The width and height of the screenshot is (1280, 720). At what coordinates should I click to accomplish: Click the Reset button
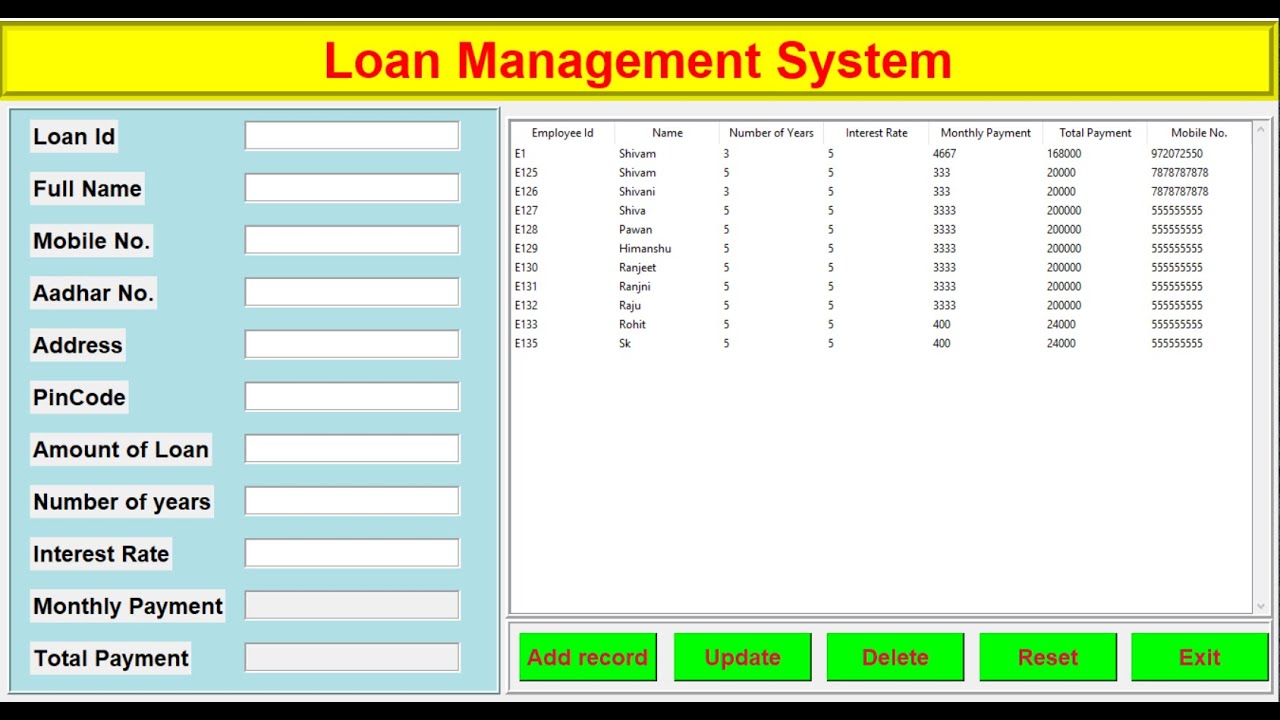tap(1048, 657)
